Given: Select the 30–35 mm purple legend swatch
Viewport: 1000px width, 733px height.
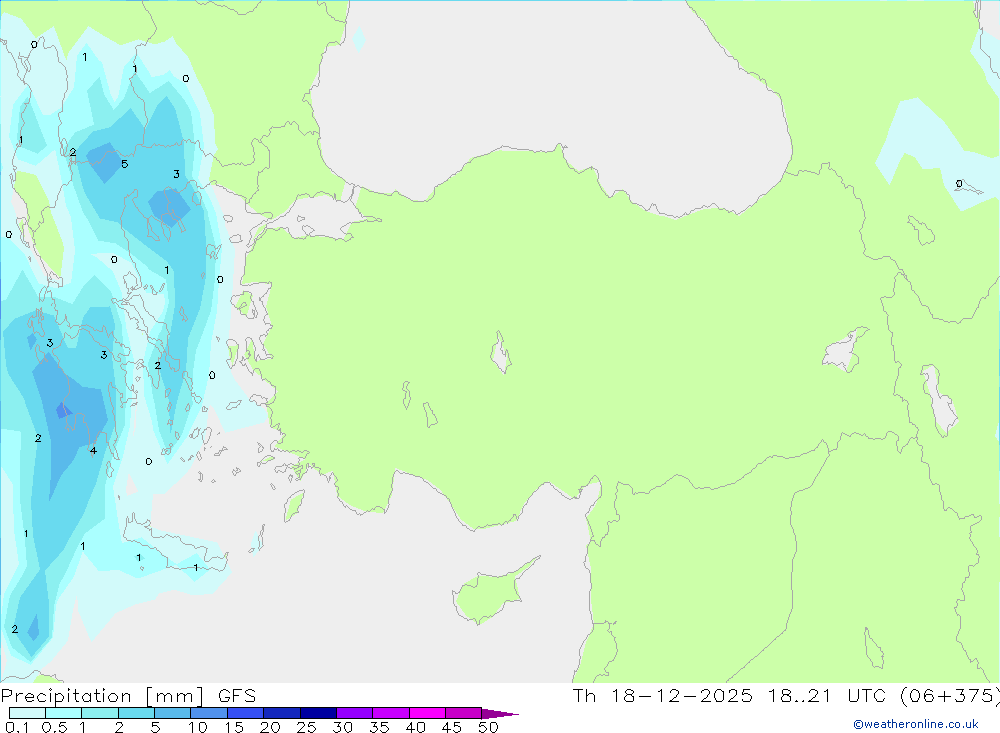Looking at the screenshot, I should click(355, 713).
